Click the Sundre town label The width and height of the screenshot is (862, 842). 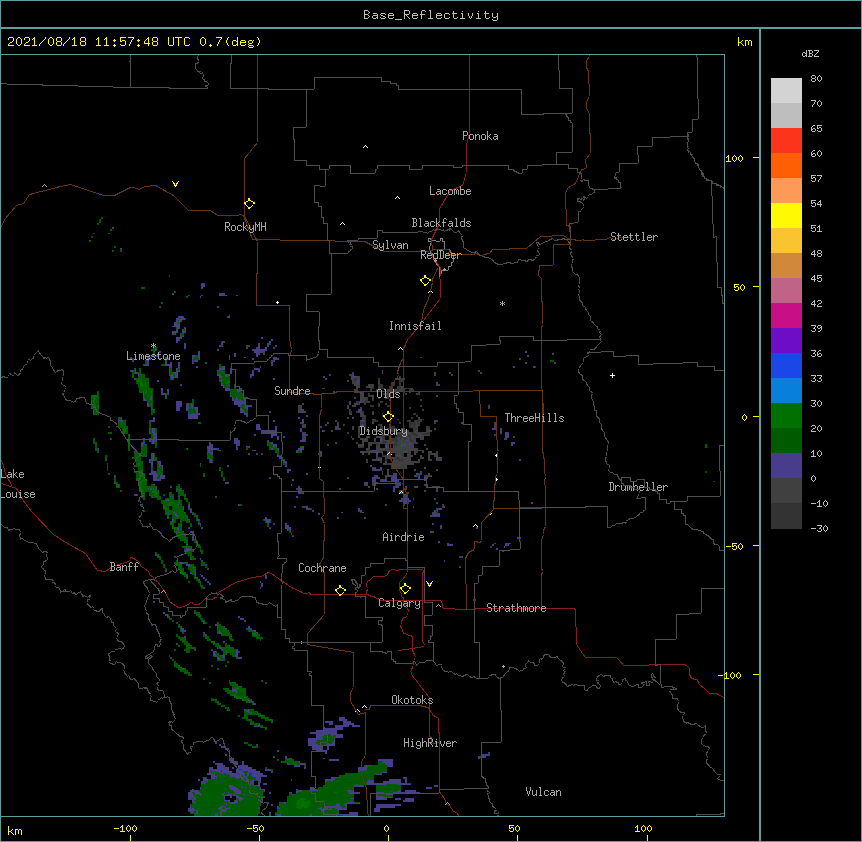pos(292,391)
